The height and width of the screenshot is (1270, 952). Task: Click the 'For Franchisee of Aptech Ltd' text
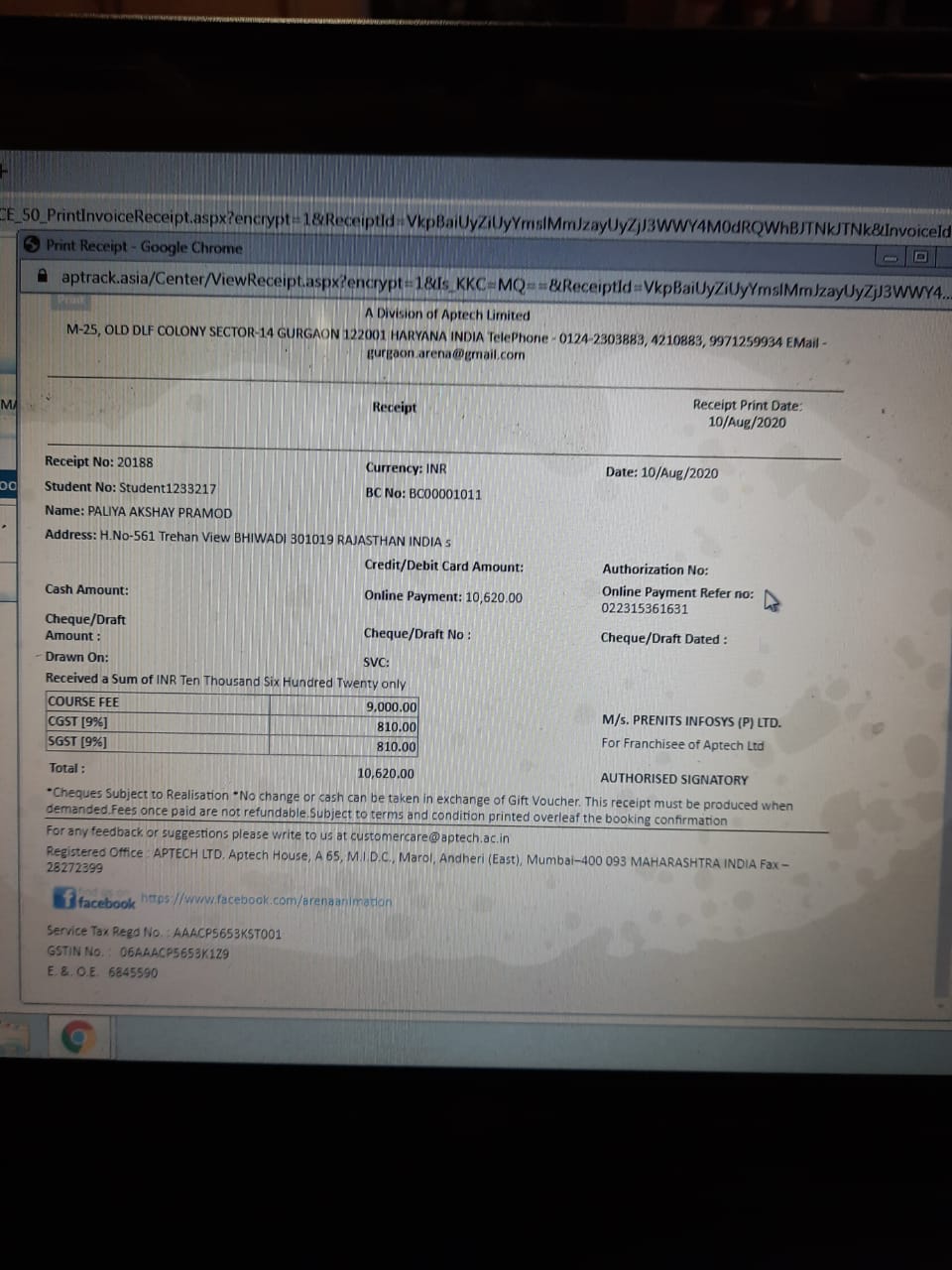click(x=682, y=744)
